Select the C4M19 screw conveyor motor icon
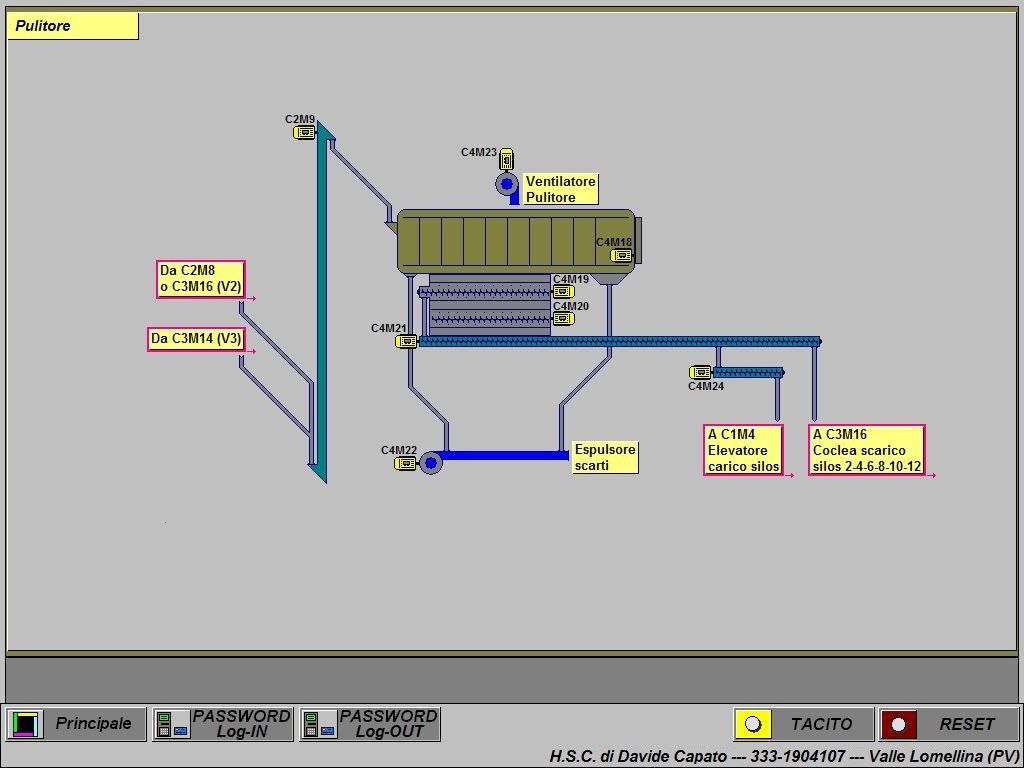 (x=563, y=292)
